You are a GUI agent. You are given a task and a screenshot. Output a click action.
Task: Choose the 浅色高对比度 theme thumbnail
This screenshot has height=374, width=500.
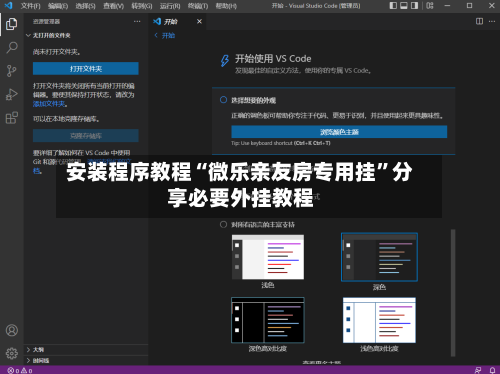coord(379,320)
